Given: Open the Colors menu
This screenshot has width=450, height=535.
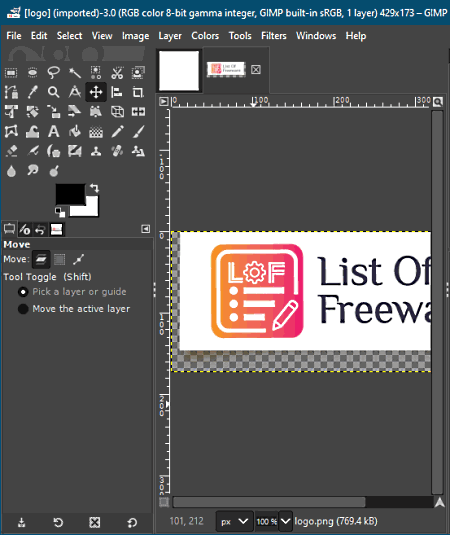Looking at the screenshot, I should [205, 36].
